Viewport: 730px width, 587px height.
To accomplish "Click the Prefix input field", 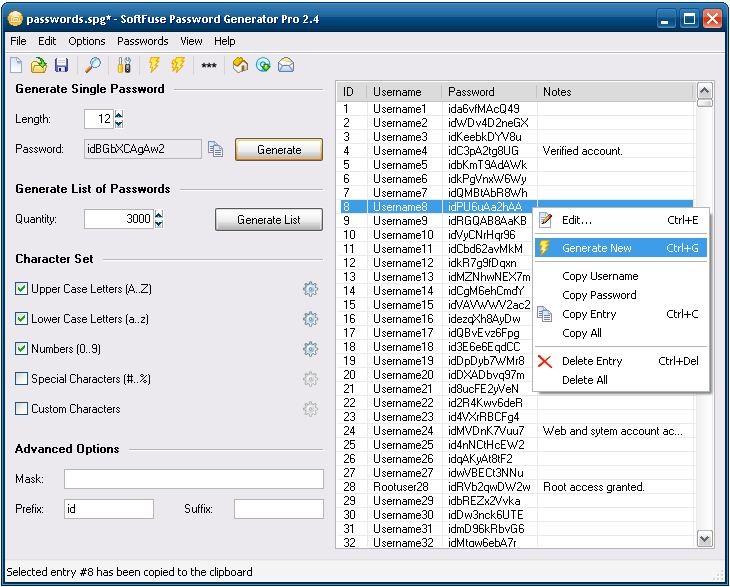I will pyautogui.click(x=109, y=509).
